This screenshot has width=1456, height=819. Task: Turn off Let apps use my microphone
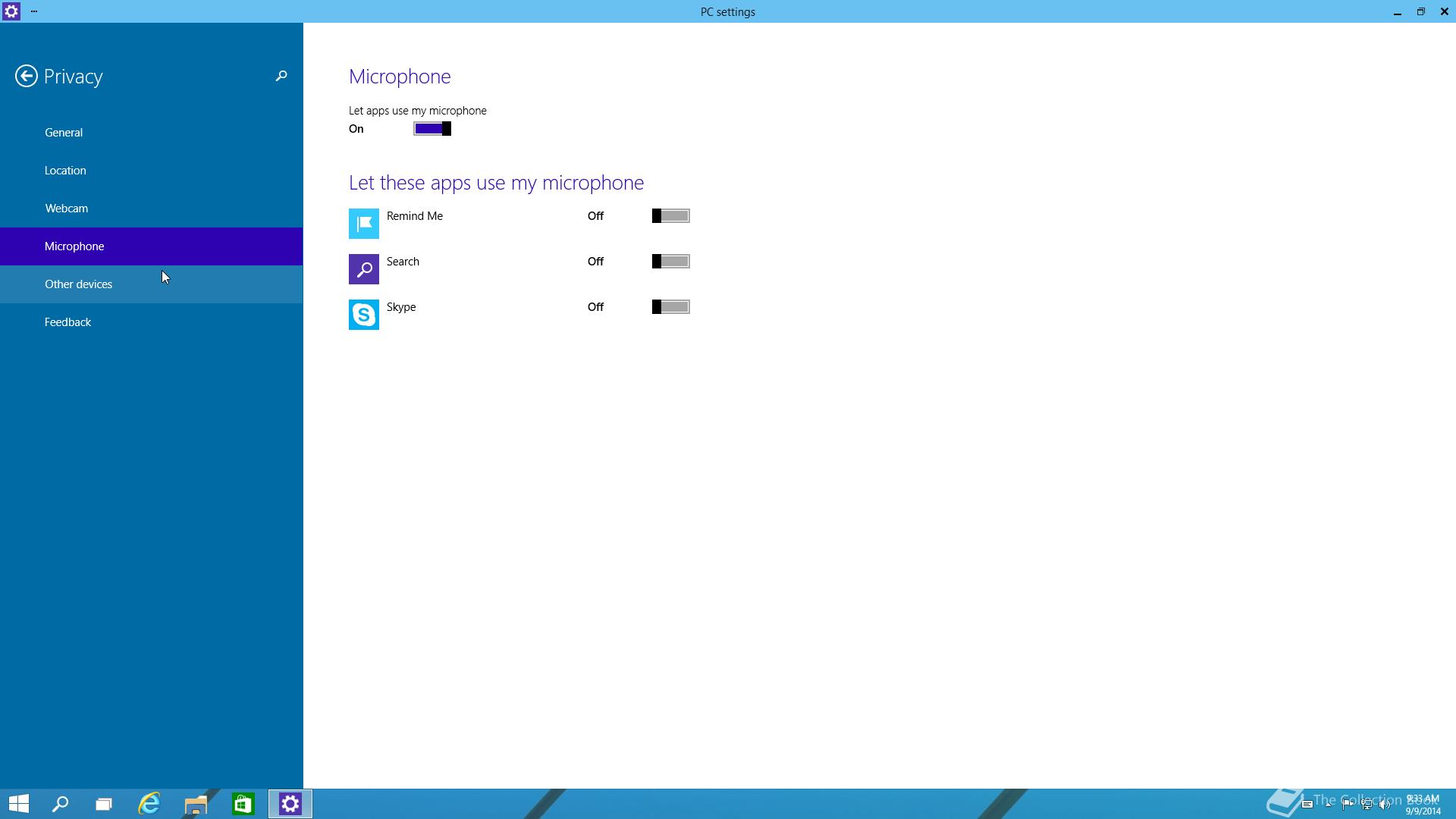click(432, 129)
